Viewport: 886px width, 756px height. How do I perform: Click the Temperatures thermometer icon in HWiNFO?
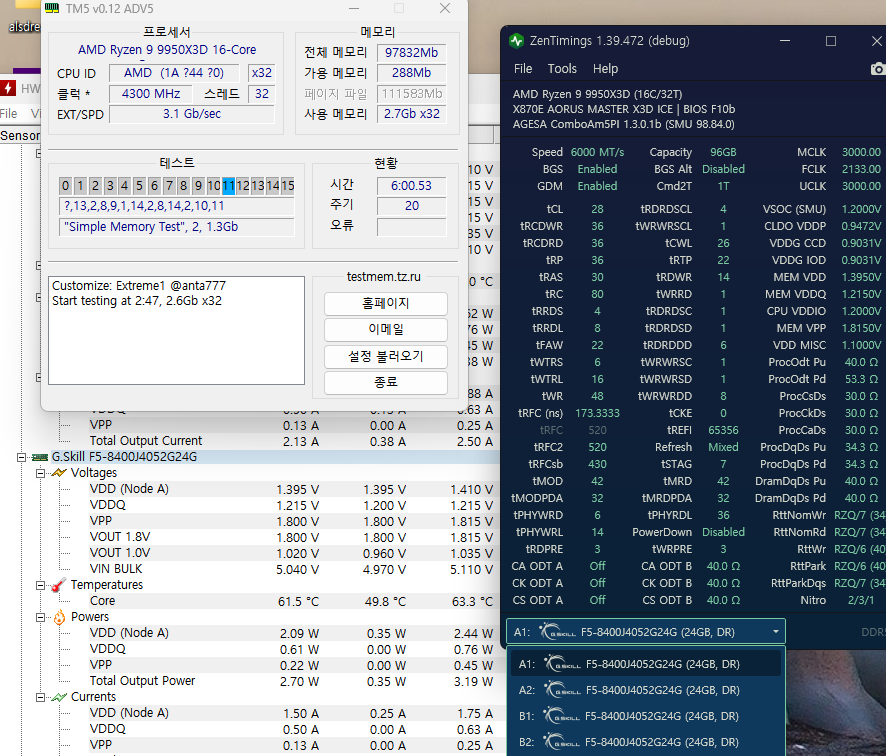tap(59, 585)
